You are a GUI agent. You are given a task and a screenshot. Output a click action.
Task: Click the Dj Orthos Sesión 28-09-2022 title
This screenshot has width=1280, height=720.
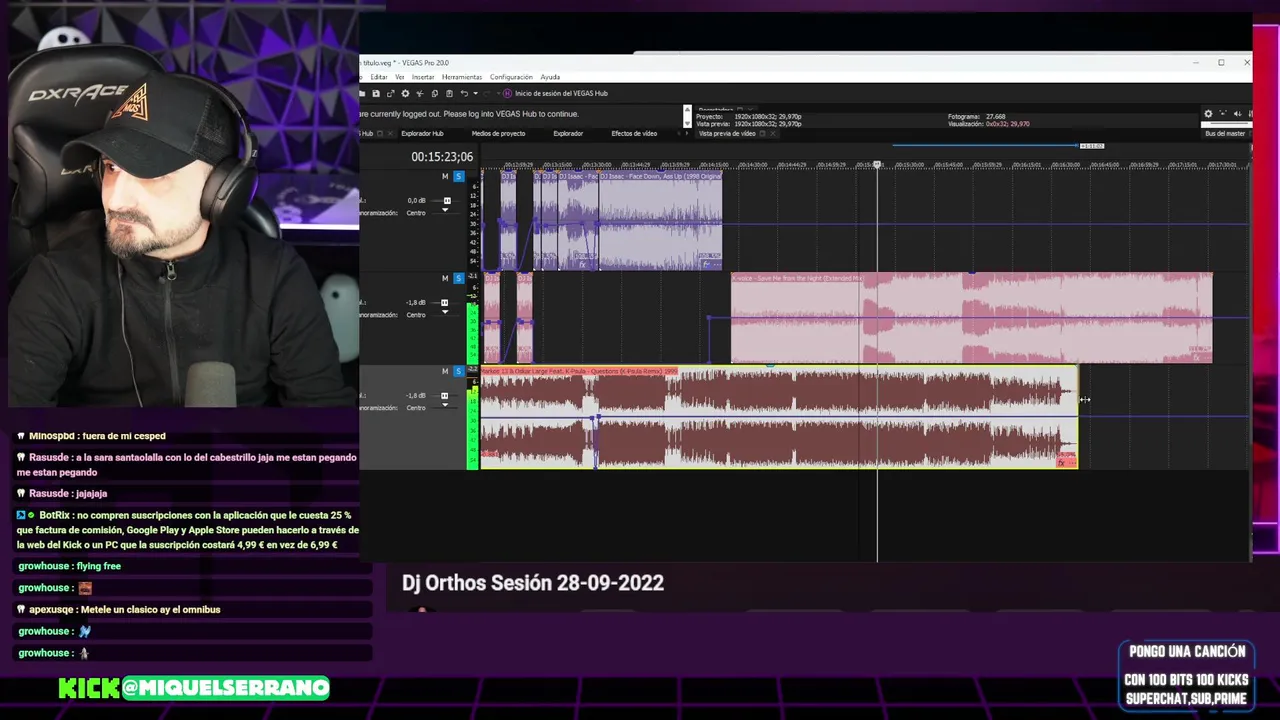(533, 583)
